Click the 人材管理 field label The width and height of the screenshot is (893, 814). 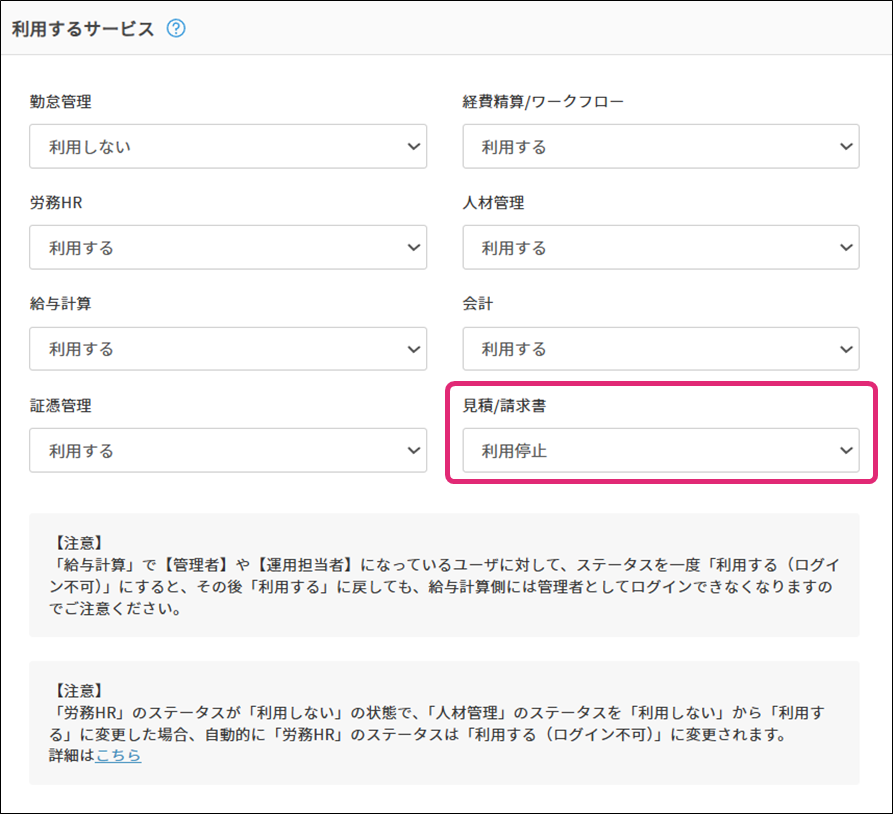click(x=493, y=203)
